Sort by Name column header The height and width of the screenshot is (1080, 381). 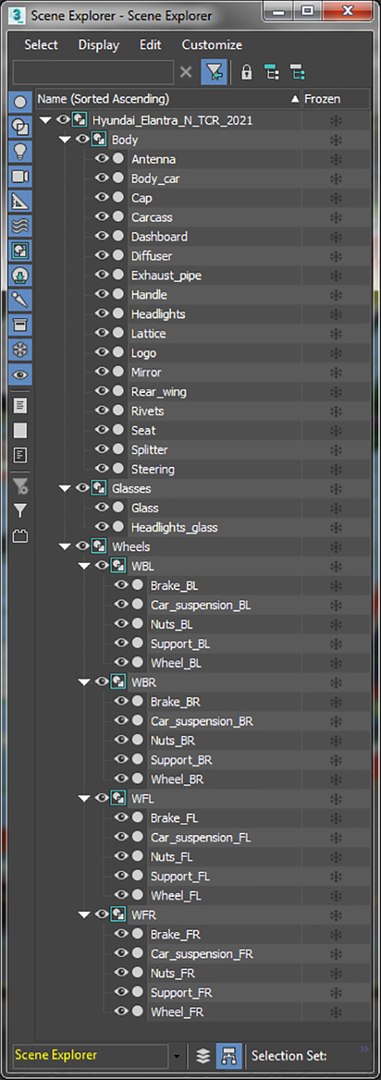coord(169,99)
